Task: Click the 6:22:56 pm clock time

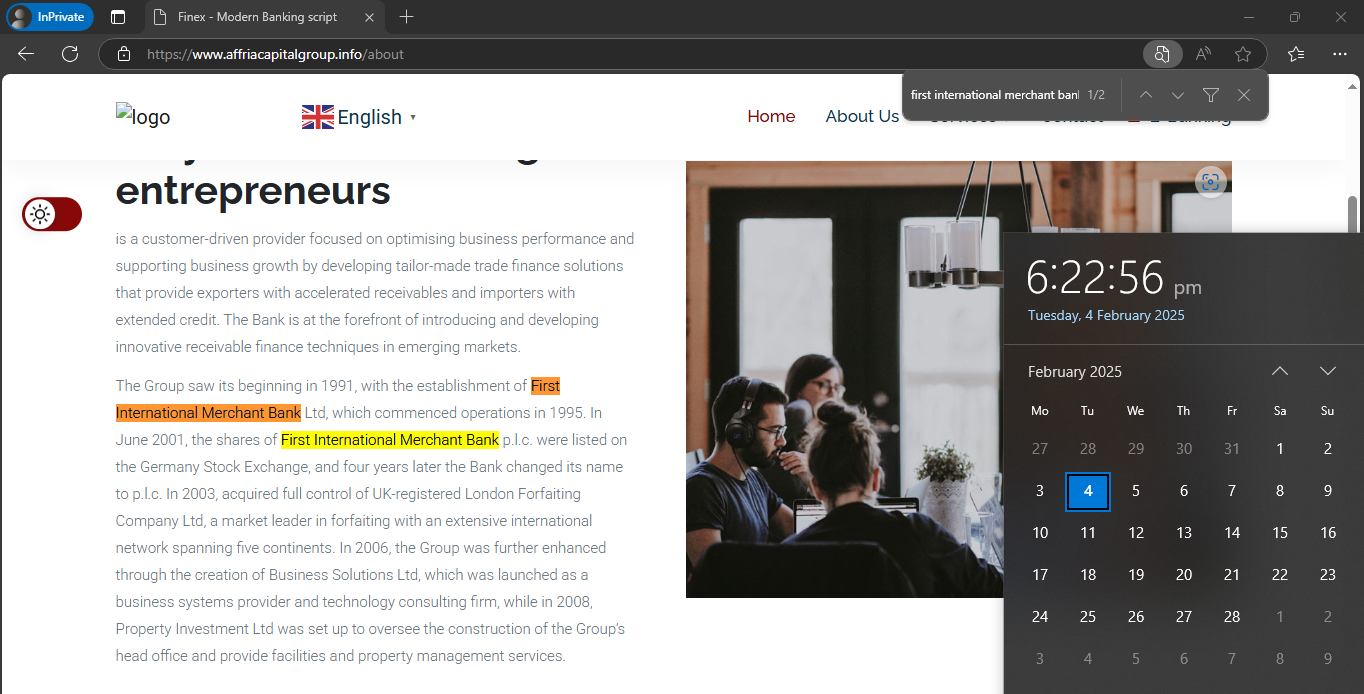Action: pos(1114,277)
